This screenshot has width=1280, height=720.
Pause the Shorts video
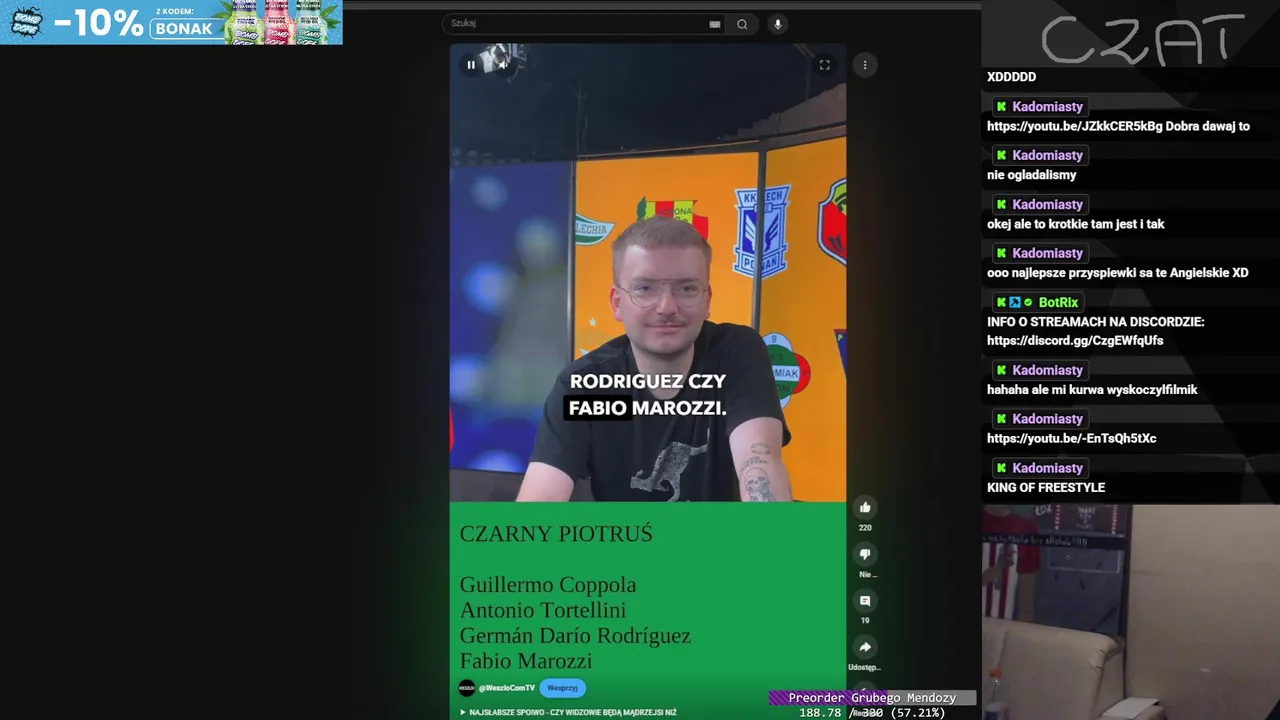tap(471, 65)
